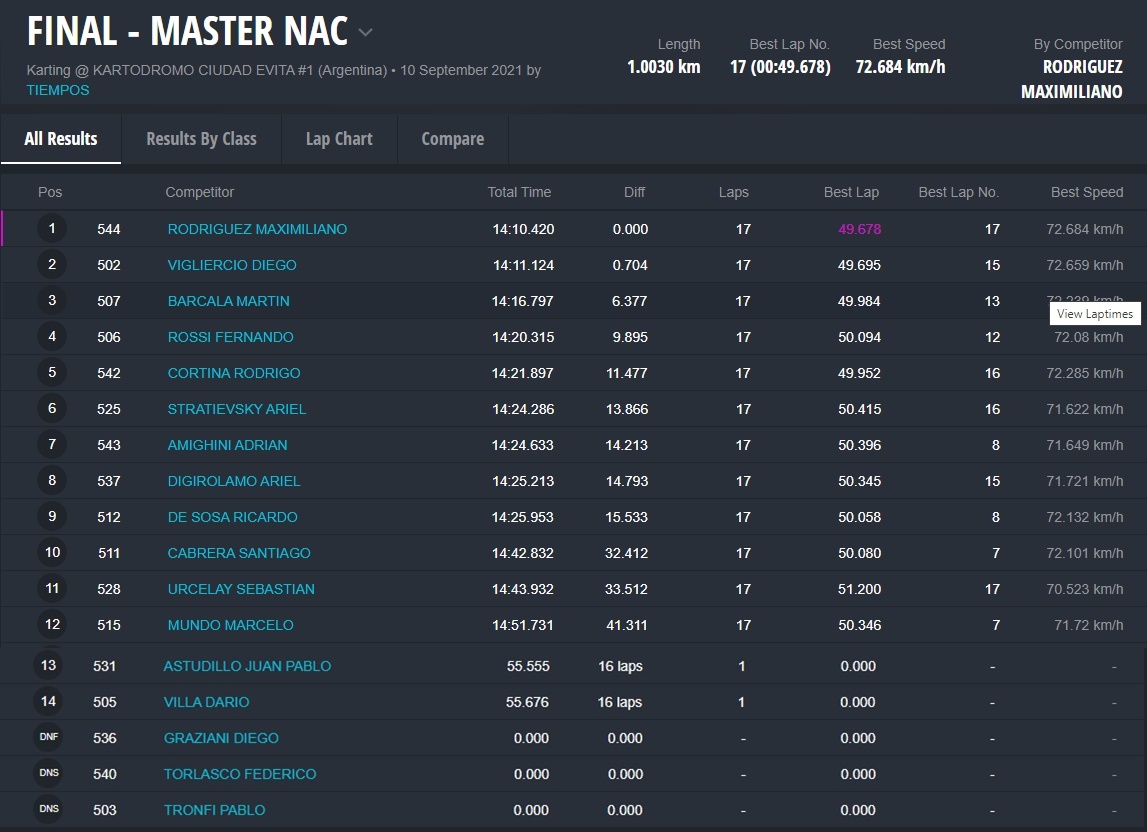Open ASTUDILLO JUAN PABLO competitor link
The width and height of the screenshot is (1147, 832).
pos(247,666)
